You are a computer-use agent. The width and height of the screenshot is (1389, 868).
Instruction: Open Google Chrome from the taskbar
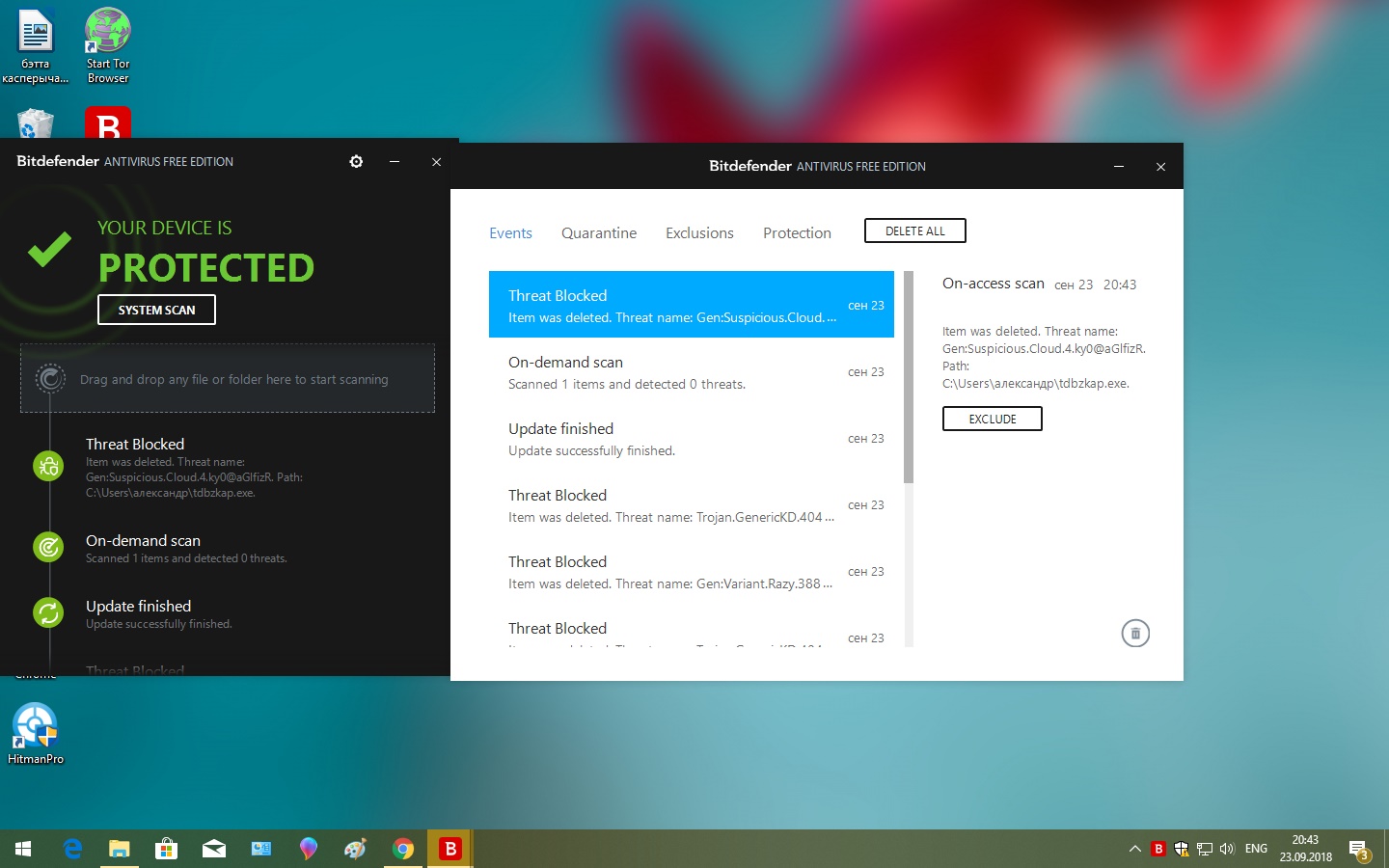point(403,849)
